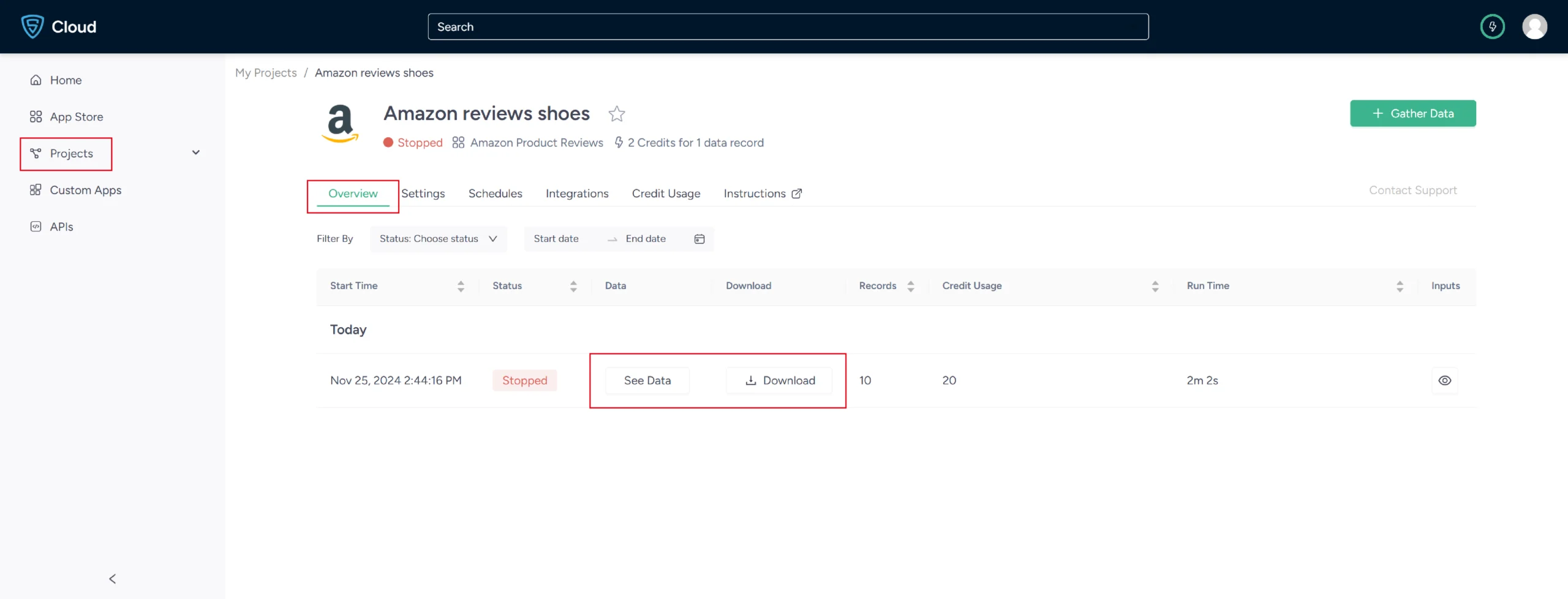
Task: Click the Stopped status badge in row
Action: click(x=524, y=380)
